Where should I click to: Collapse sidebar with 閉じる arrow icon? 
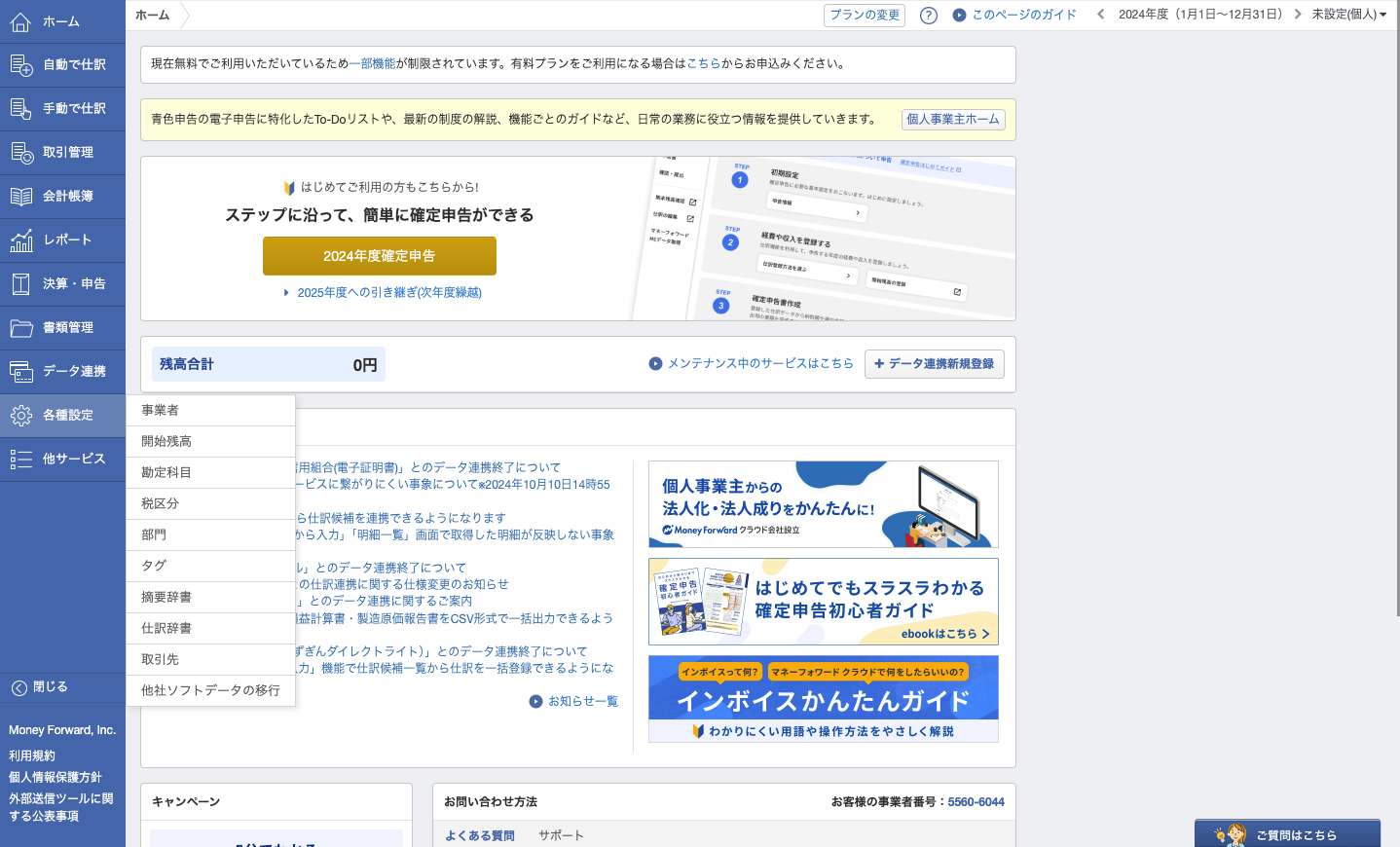click(x=19, y=687)
